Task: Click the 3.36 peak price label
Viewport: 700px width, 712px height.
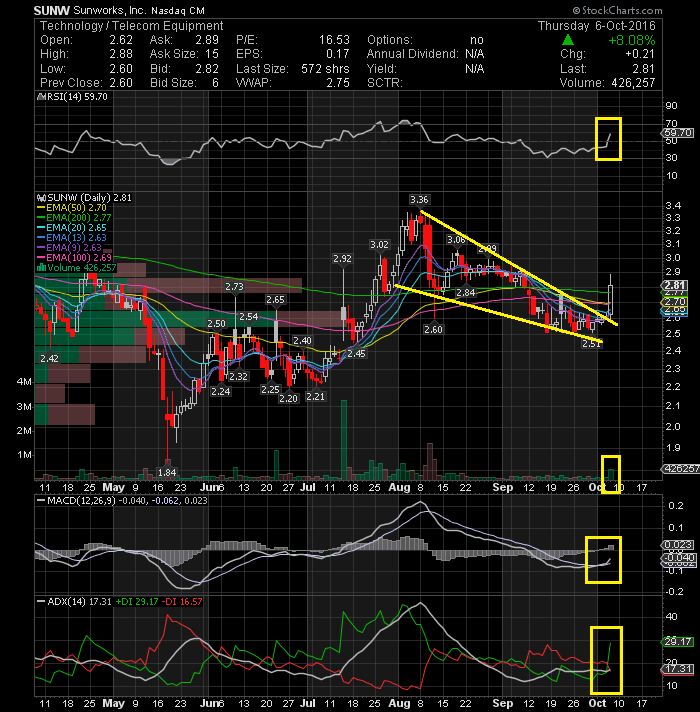Action: (x=419, y=200)
